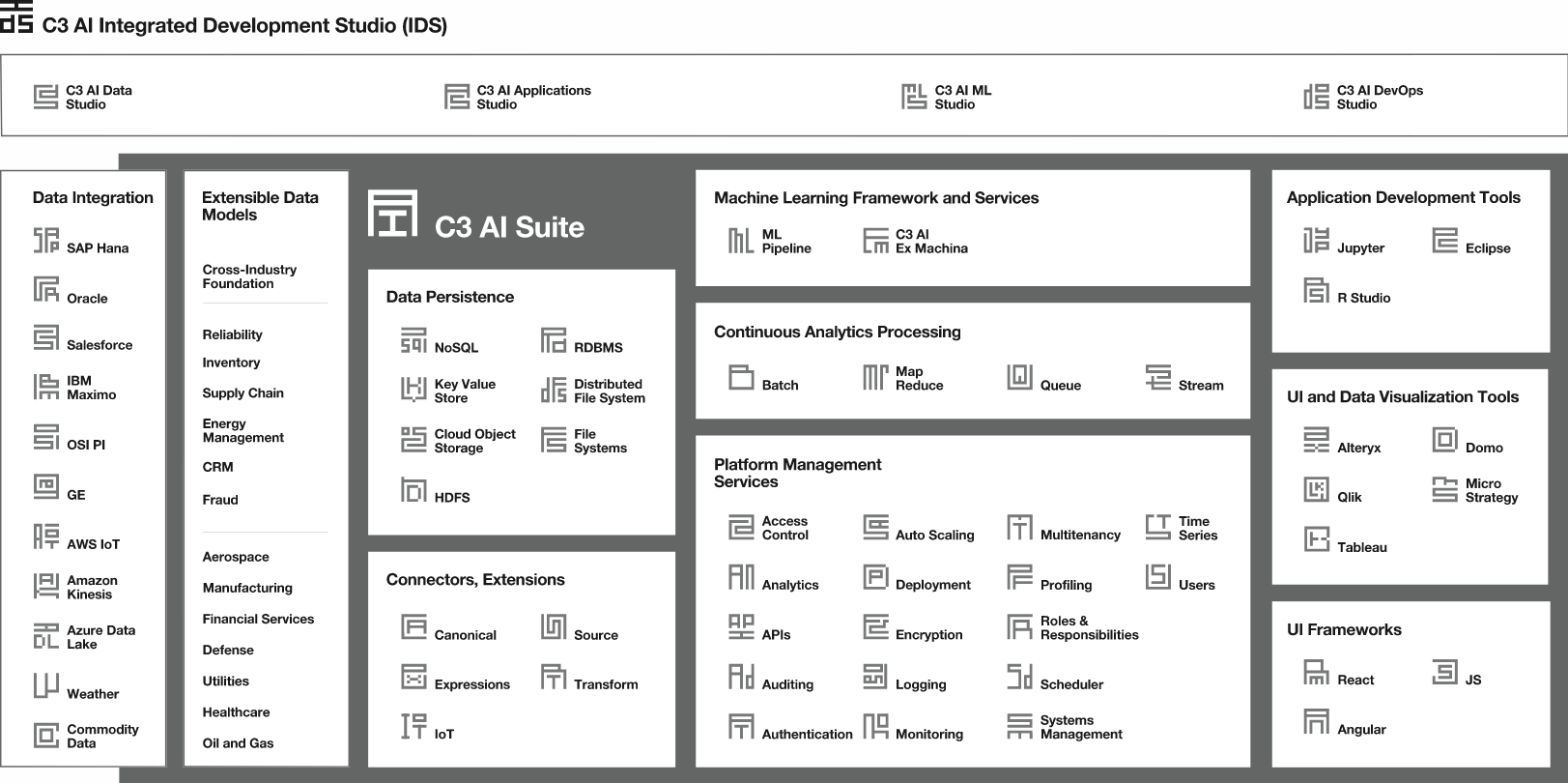The height and width of the screenshot is (783, 1568).
Task: Click the Scheduler icon
Action: (x=1020, y=676)
